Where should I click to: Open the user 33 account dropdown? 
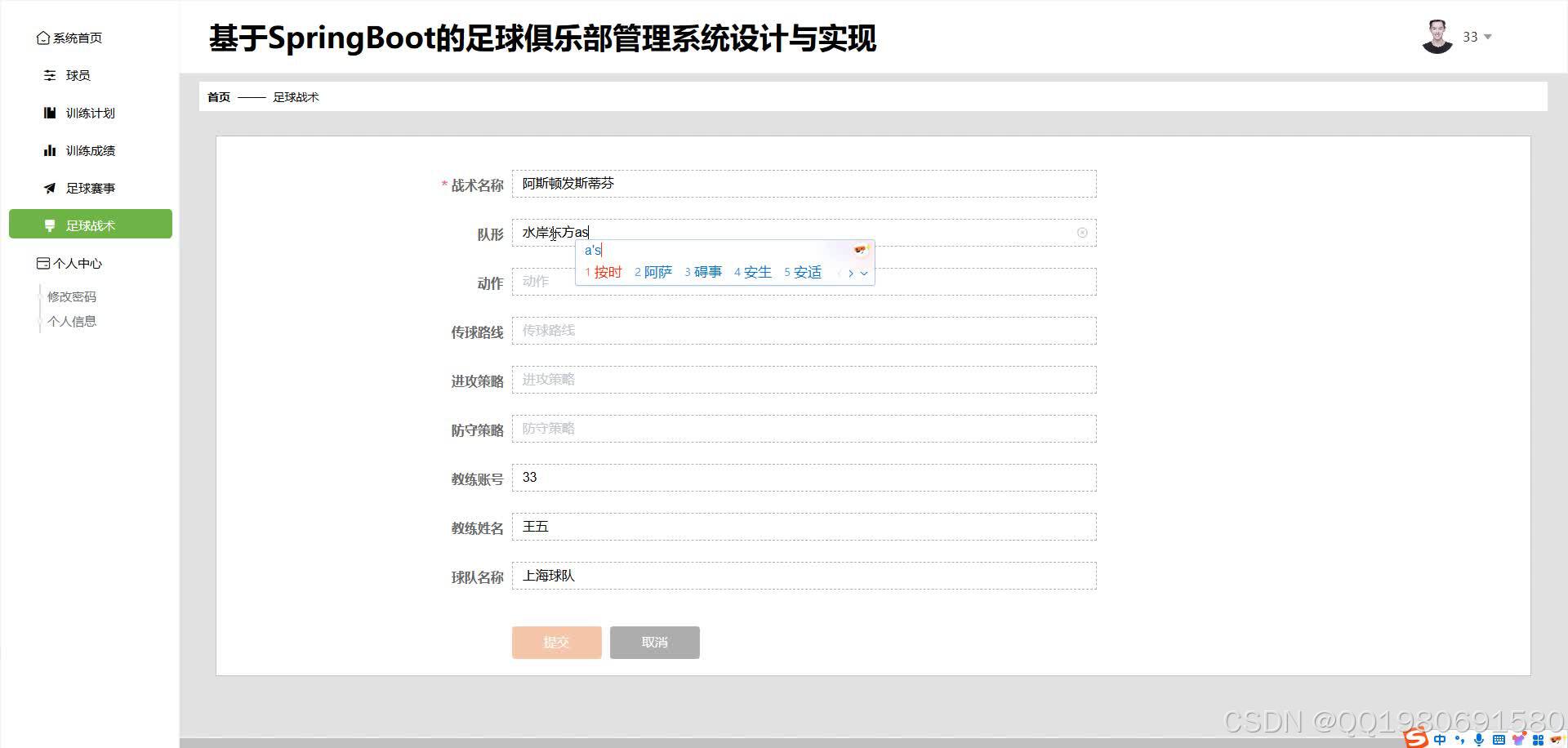coord(1477,37)
